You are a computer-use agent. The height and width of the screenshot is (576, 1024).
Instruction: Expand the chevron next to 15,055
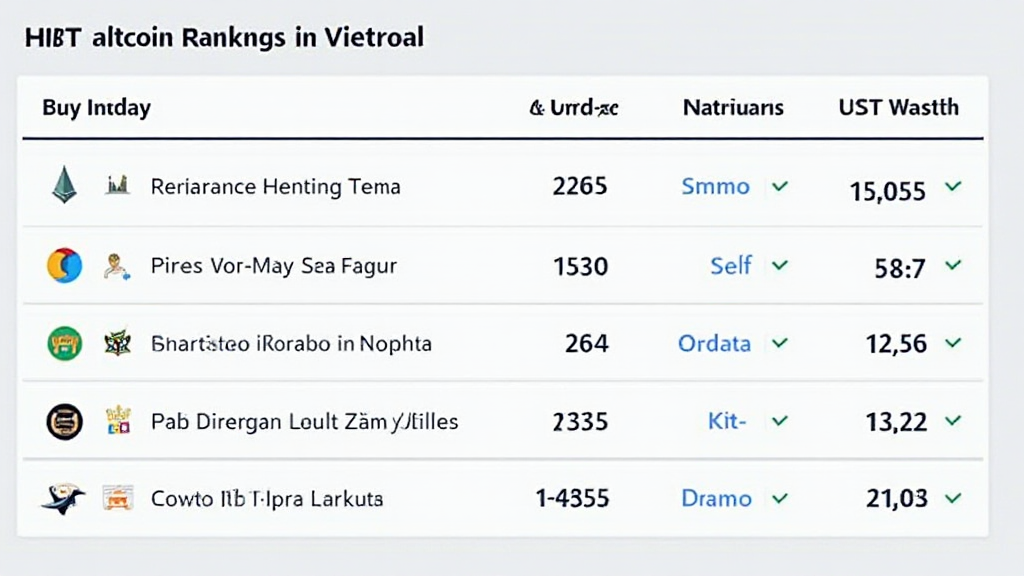[953, 186]
